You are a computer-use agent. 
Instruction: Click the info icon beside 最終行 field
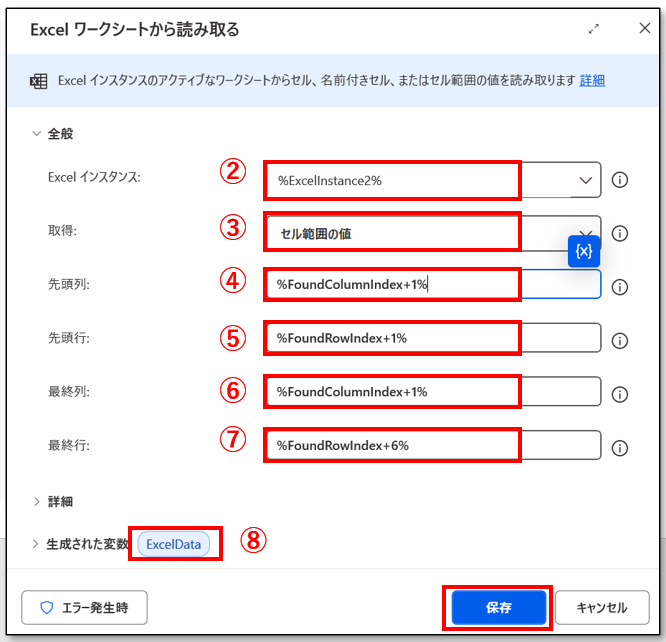click(619, 447)
